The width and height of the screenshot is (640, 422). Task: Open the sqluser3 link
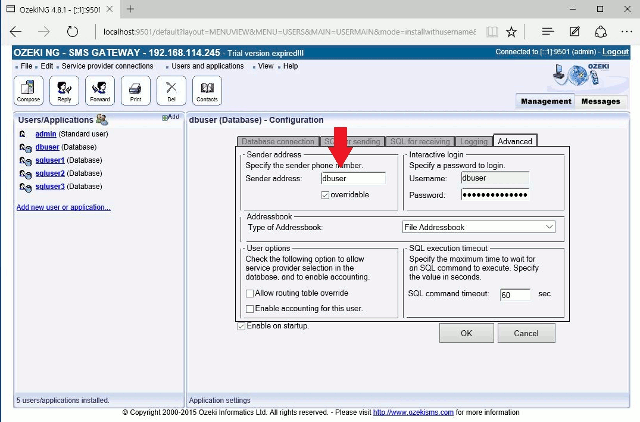[x=50, y=186]
